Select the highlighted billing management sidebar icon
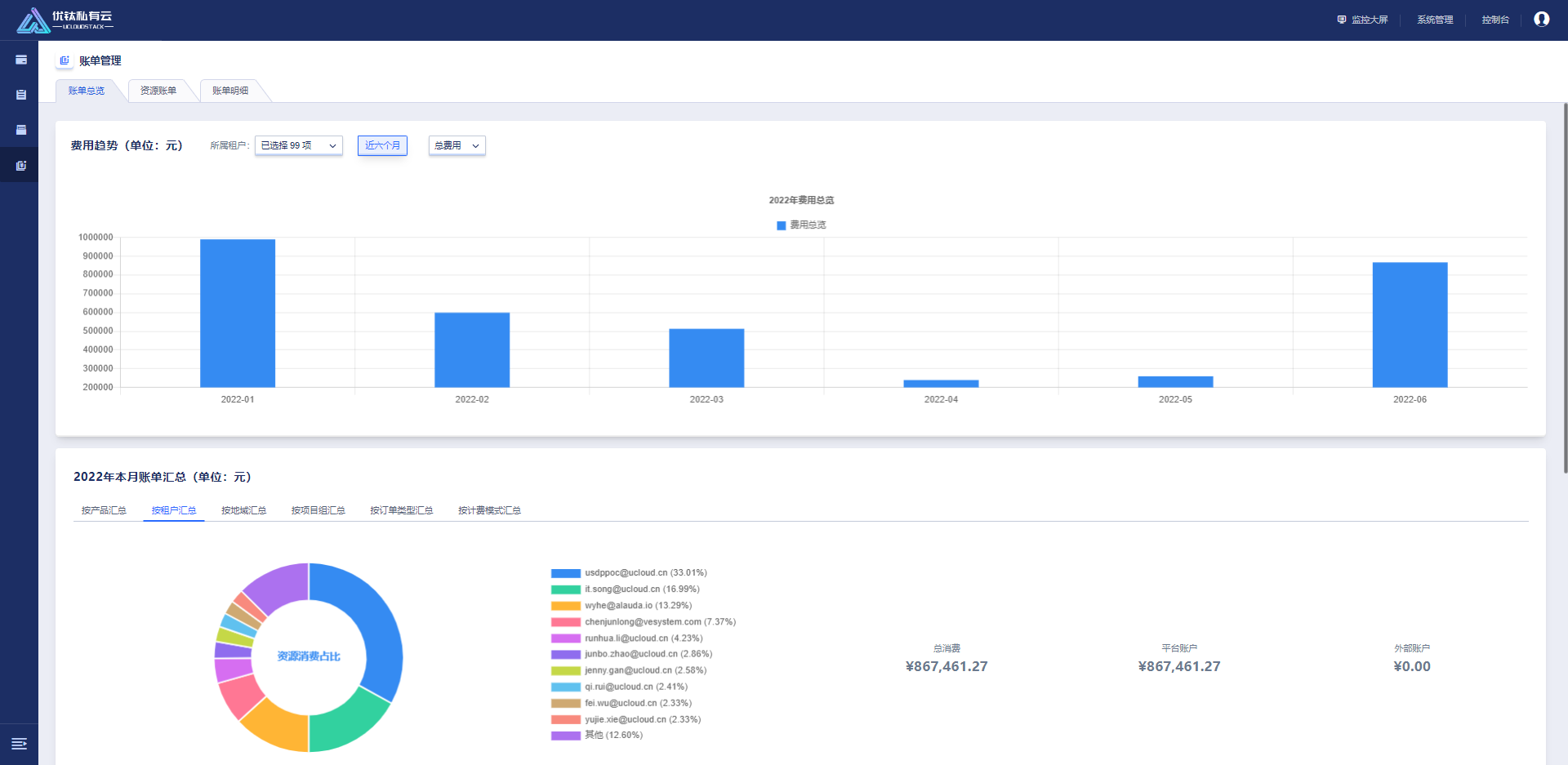This screenshot has width=1568, height=765. point(21,166)
